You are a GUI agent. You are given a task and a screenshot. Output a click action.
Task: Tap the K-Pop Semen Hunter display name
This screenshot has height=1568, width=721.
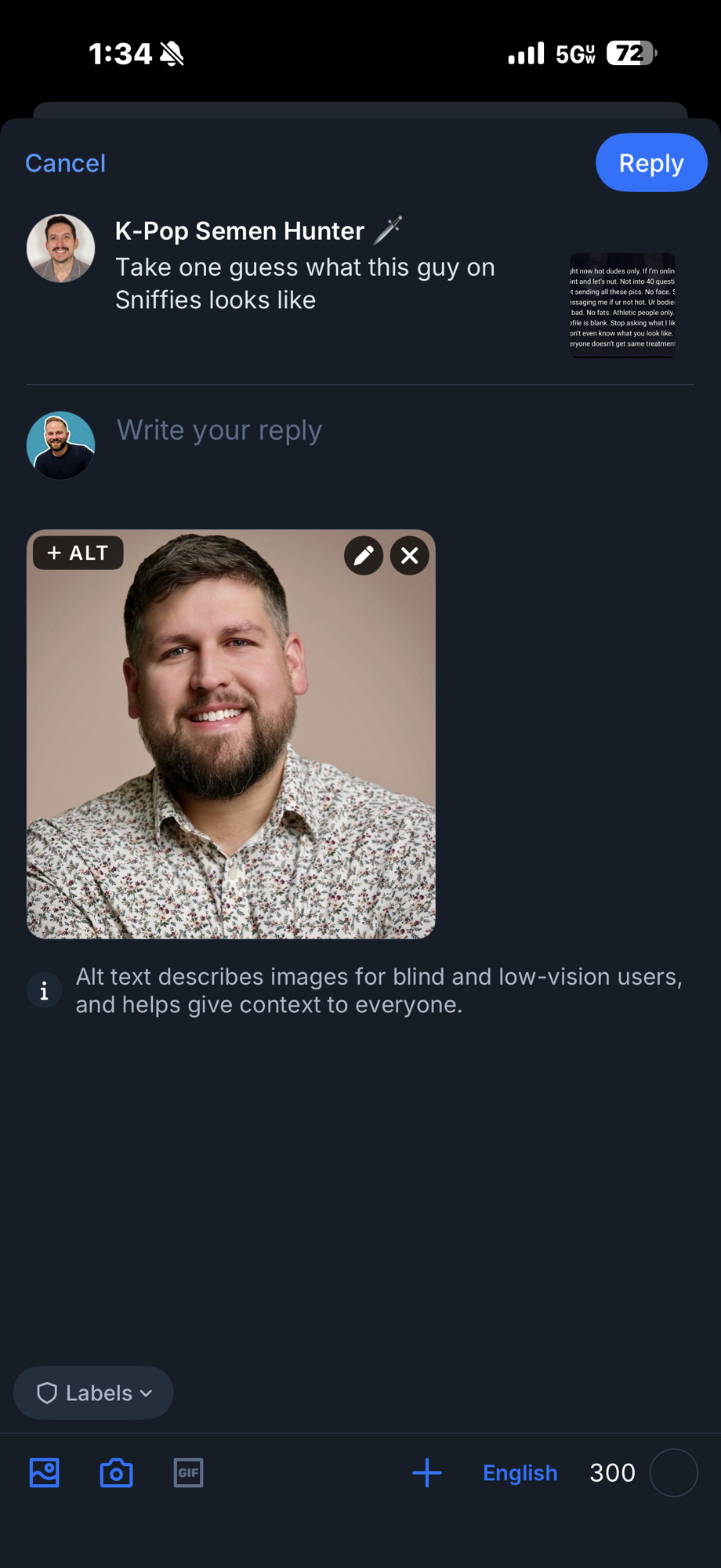click(240, 231)
